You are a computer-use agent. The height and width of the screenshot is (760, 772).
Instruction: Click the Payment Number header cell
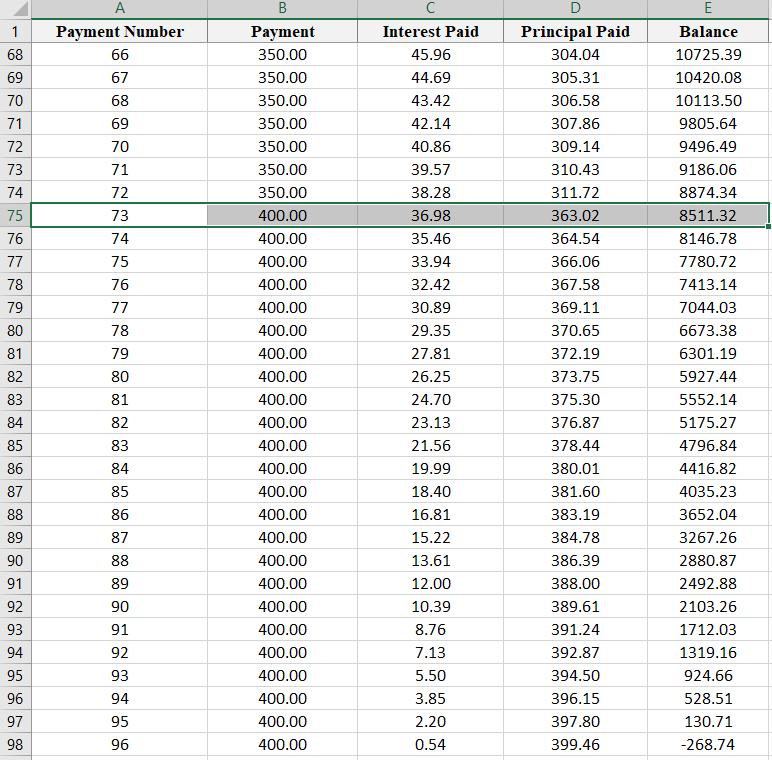click(120, 31)
